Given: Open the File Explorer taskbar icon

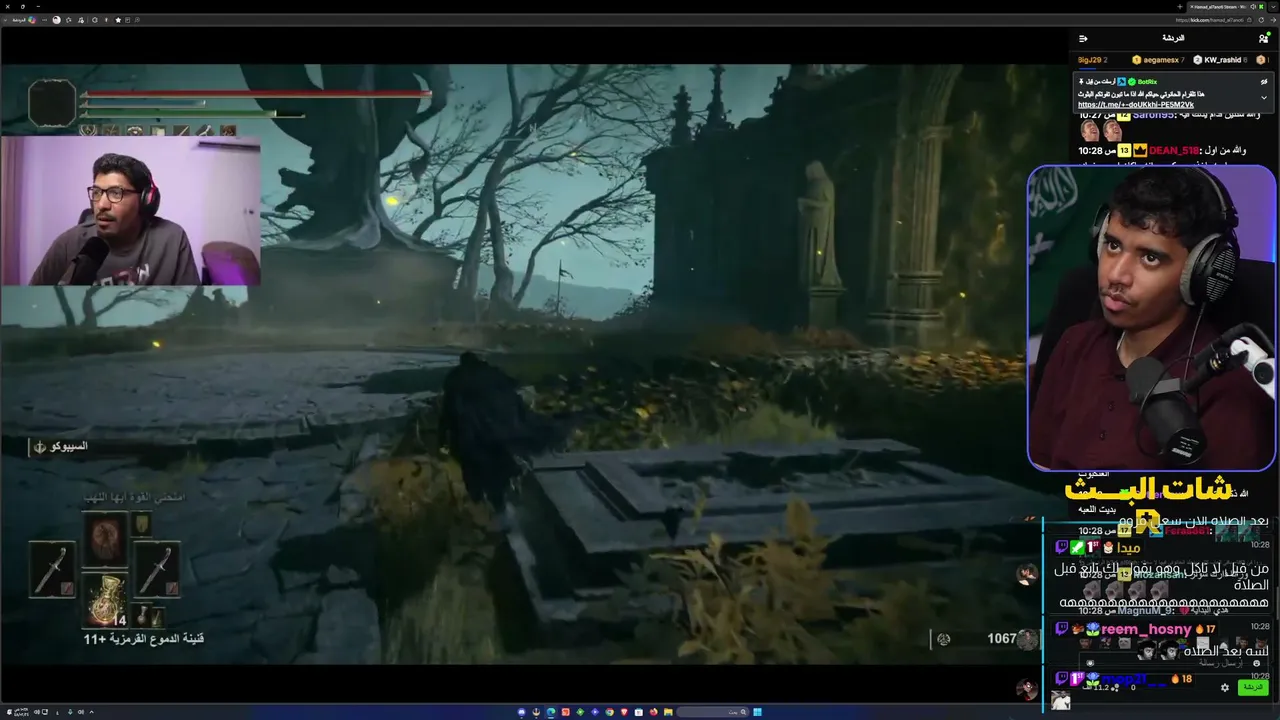Looking at the screenshot, I should coord(668,712).
